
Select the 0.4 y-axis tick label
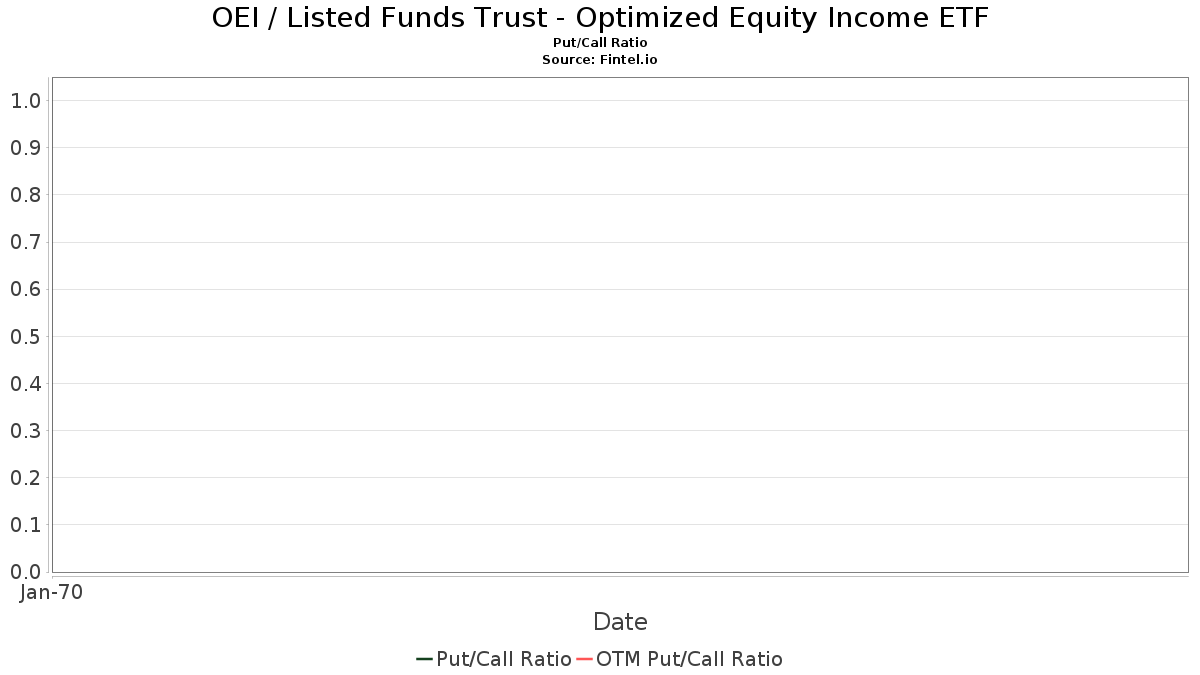coord(25,384)
